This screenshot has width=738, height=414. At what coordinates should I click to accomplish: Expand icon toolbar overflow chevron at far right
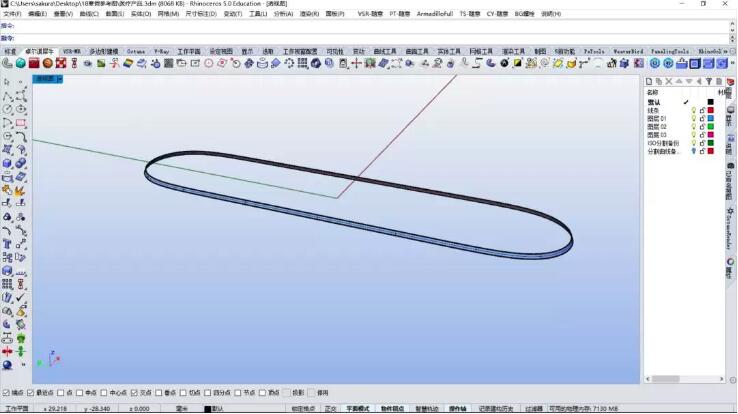click(733, 63)
